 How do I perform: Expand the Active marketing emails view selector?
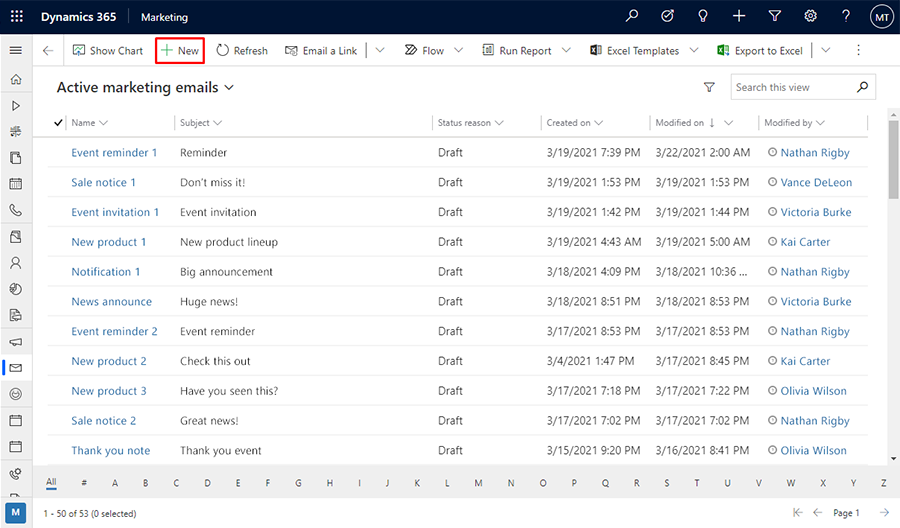(229, 88)
